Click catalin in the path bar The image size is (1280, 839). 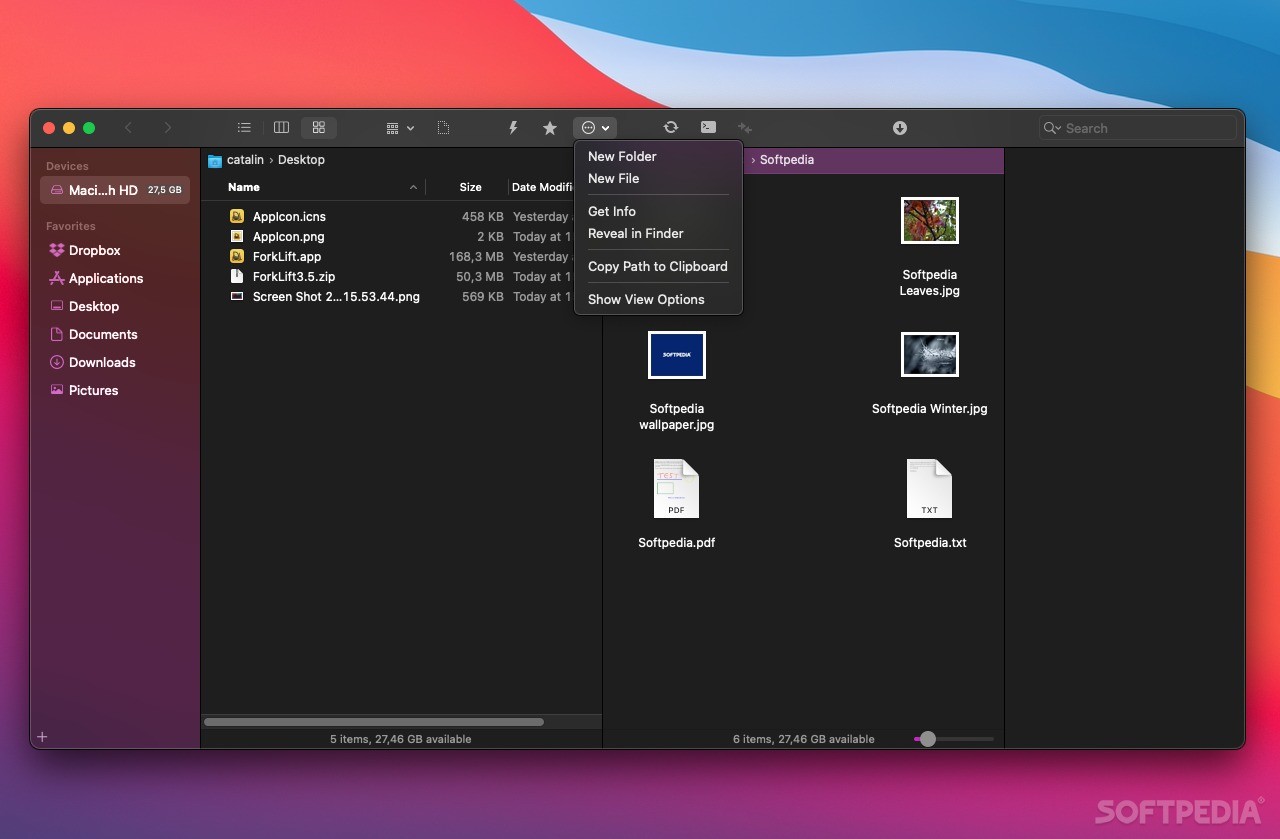tap(245, 160)
